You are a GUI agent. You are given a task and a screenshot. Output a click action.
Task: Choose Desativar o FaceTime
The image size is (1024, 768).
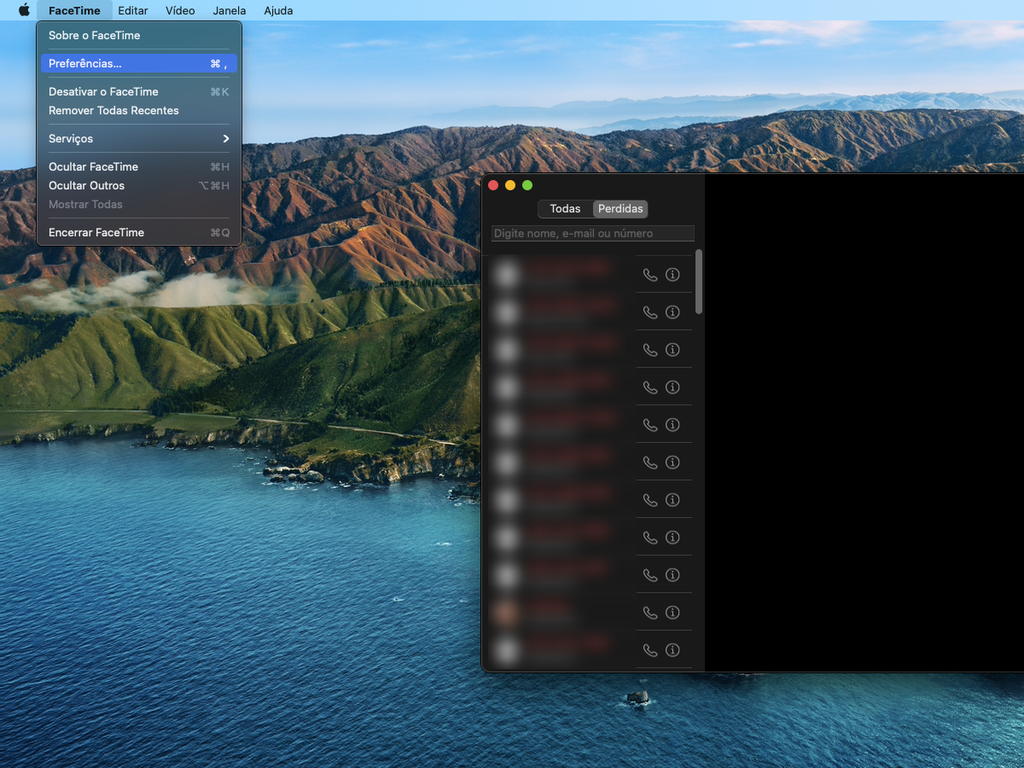tap(138, 91)
